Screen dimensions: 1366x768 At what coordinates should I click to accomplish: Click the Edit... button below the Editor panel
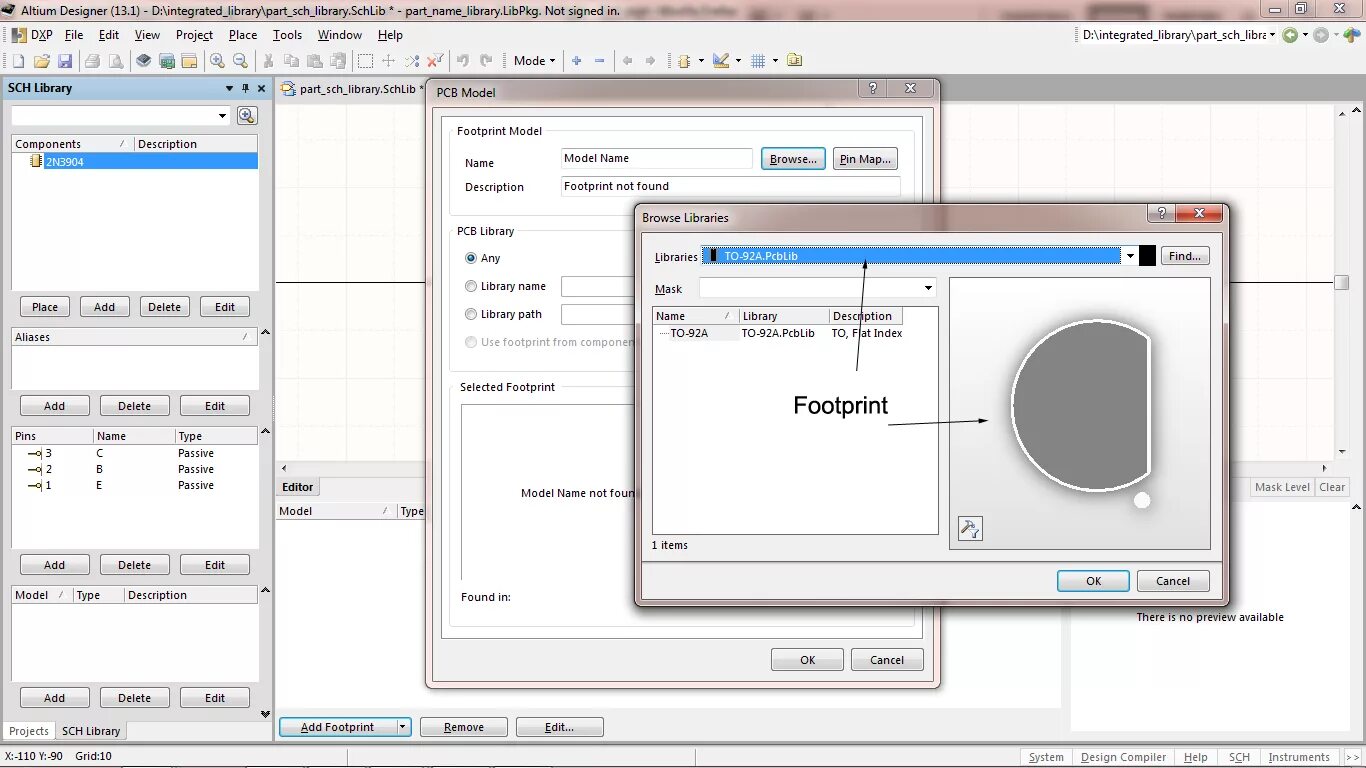pos(559,727)
